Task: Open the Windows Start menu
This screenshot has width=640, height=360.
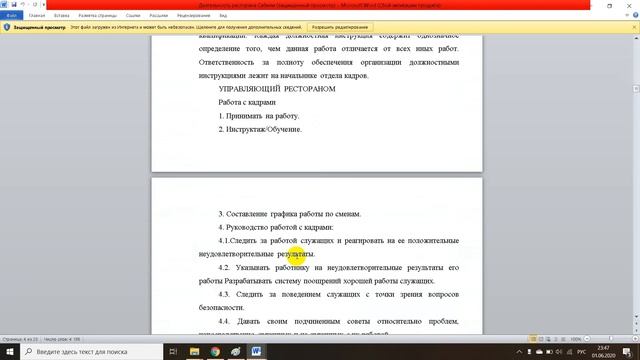Action: (x=10, y=351)
